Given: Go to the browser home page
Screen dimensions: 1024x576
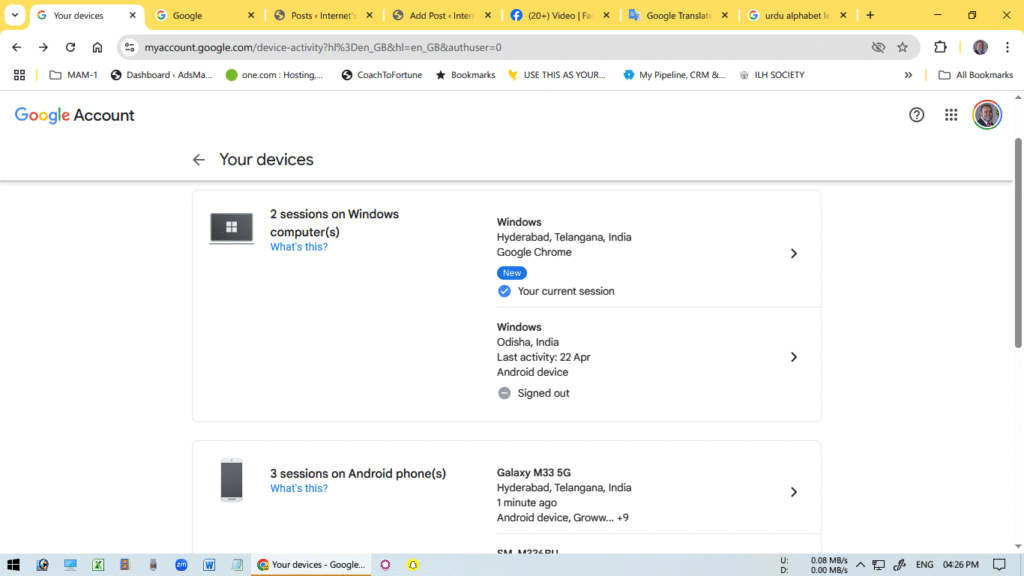Looking at the screenshot, I should click(97, 47).
